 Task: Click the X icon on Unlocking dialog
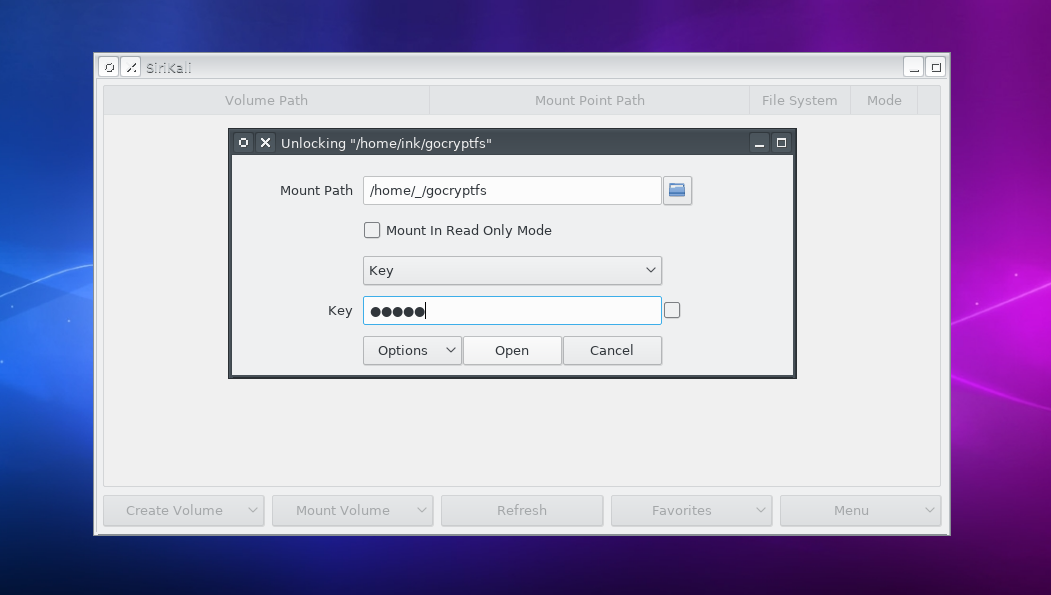point(265,143)
